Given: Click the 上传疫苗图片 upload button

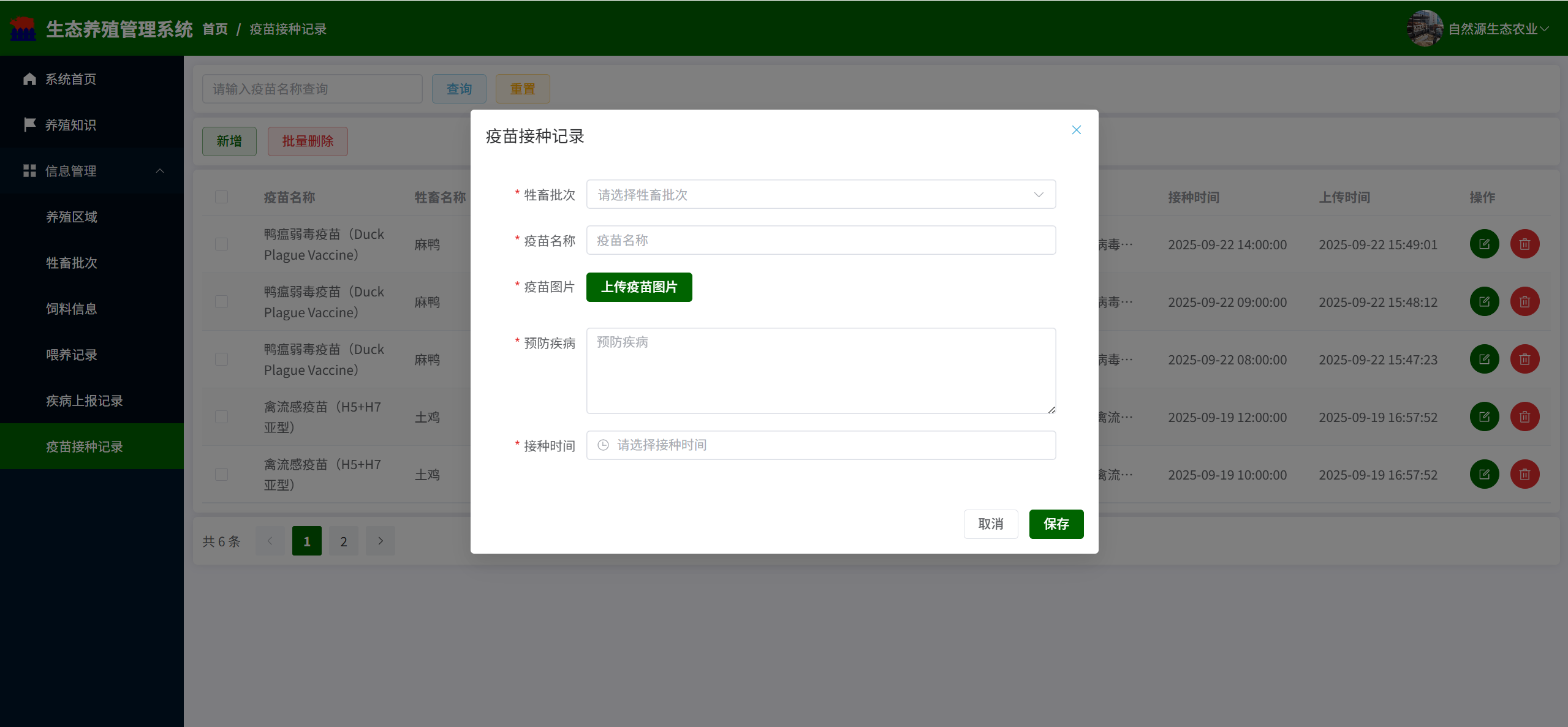Looking at the screenshot, I should click(638, 287).
